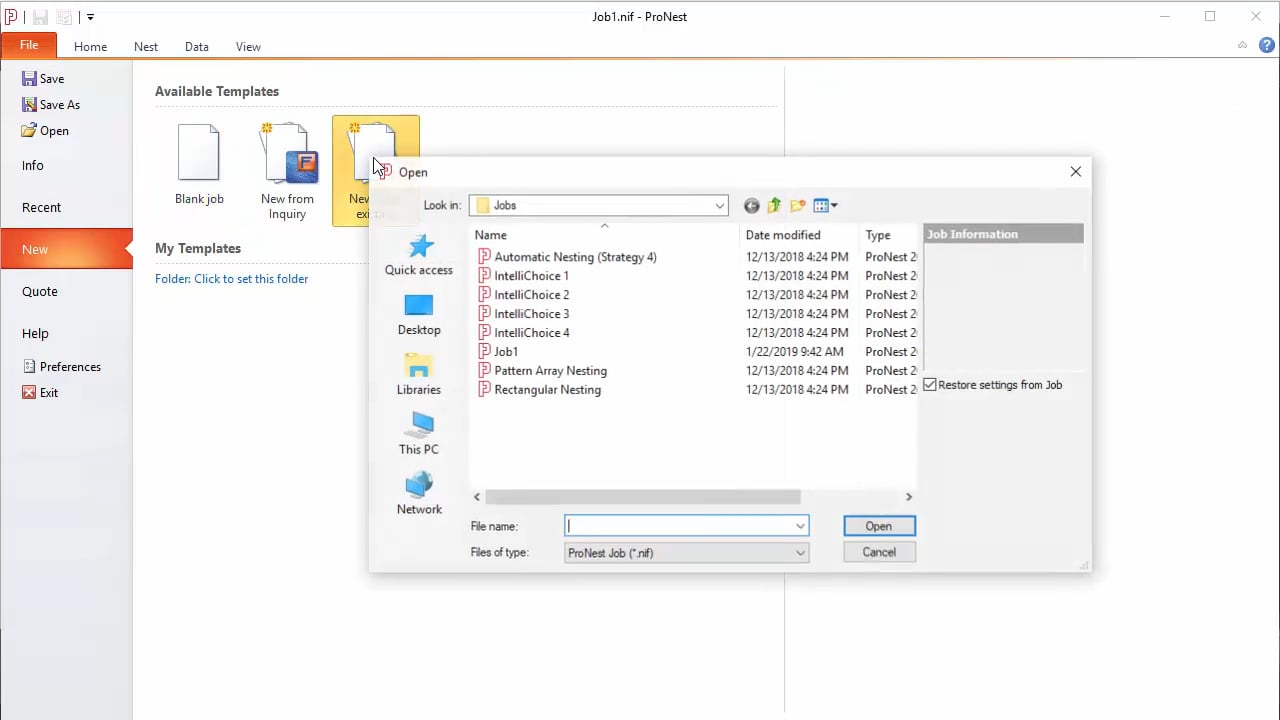Select the Libraries location icon
The height and width of the screenshot is (720, 1280).
pyautogui.click(x=419, y=366)
